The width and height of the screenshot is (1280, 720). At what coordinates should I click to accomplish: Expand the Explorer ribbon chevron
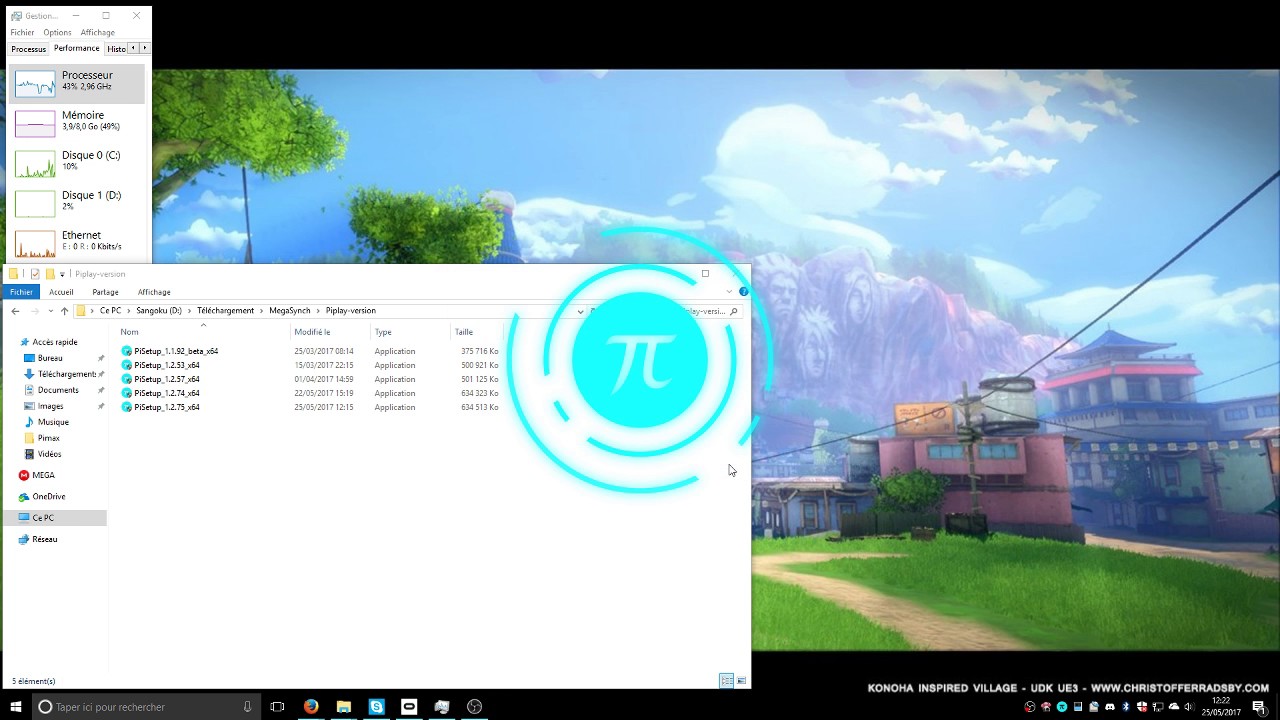point(729,291)
